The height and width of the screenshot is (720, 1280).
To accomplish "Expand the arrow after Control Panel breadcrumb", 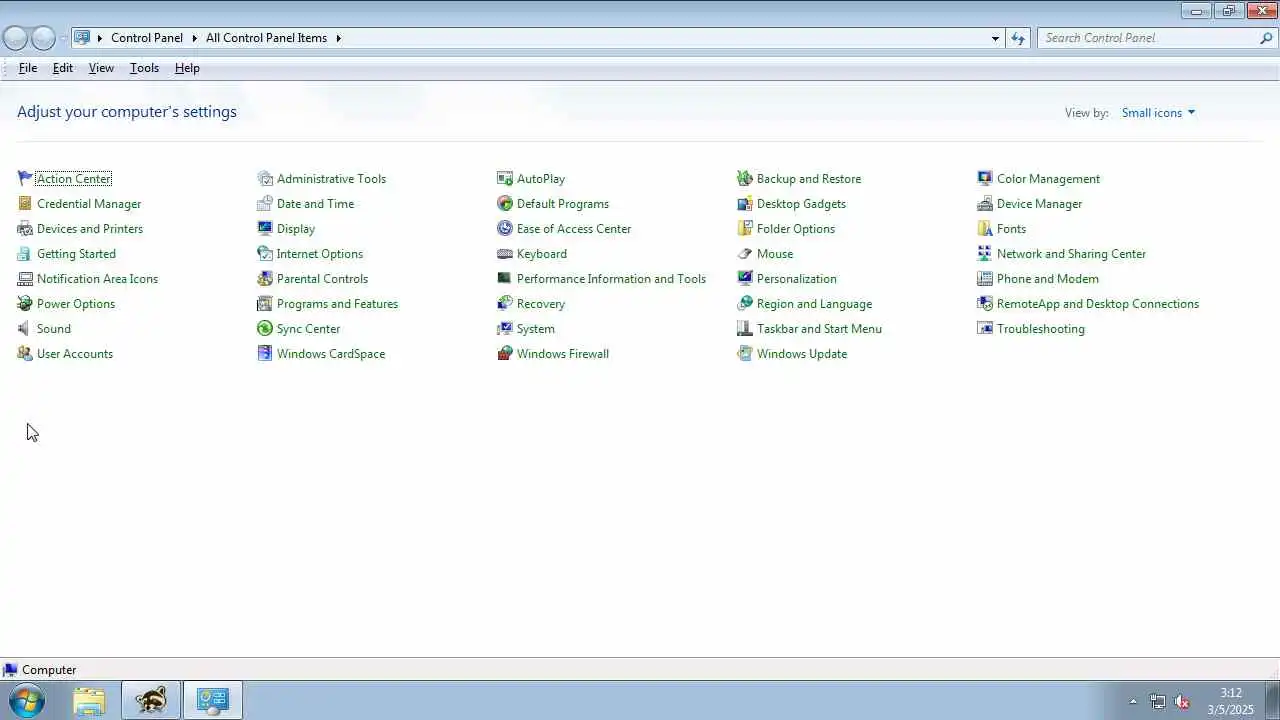I will click(194, 38).
